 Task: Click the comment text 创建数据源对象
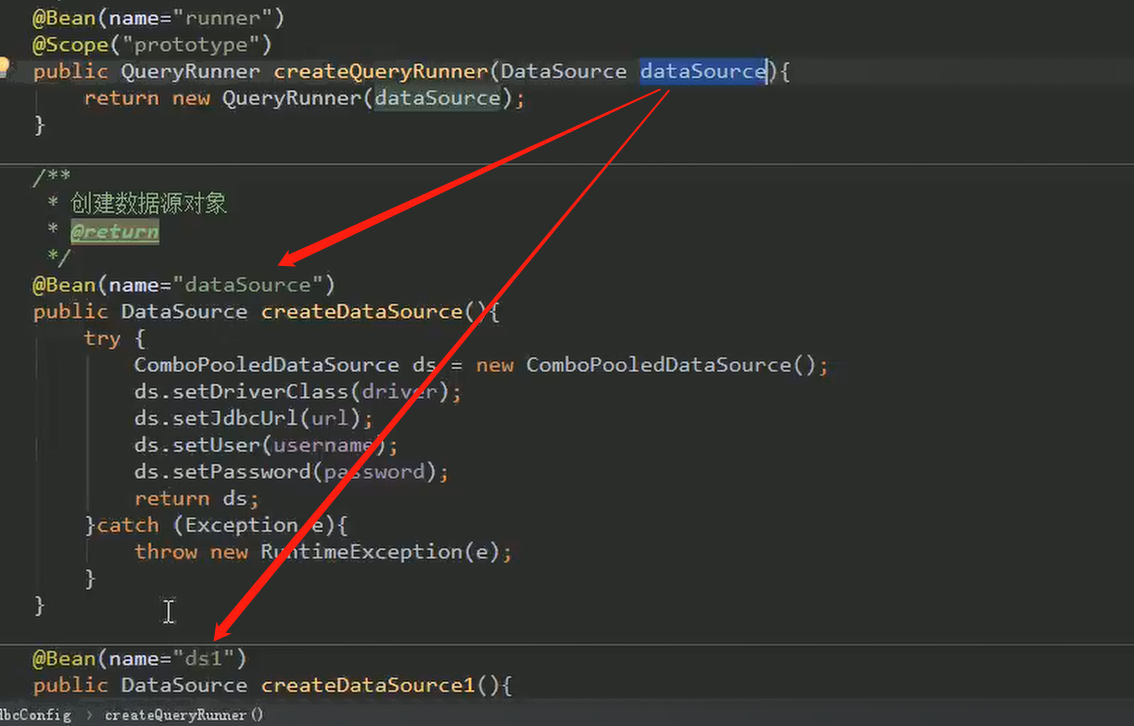(148, 203)
